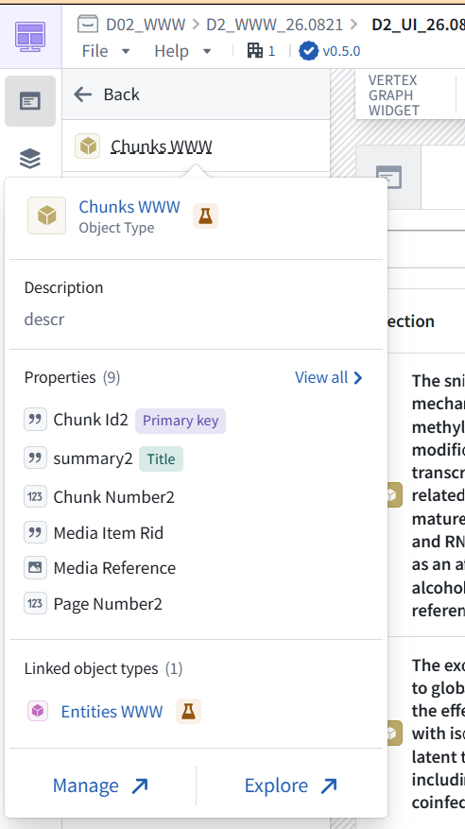The width and height of the screenshot is (465, 829).
Task: Click the Properties (9) heading
Action: click(72, 377)
